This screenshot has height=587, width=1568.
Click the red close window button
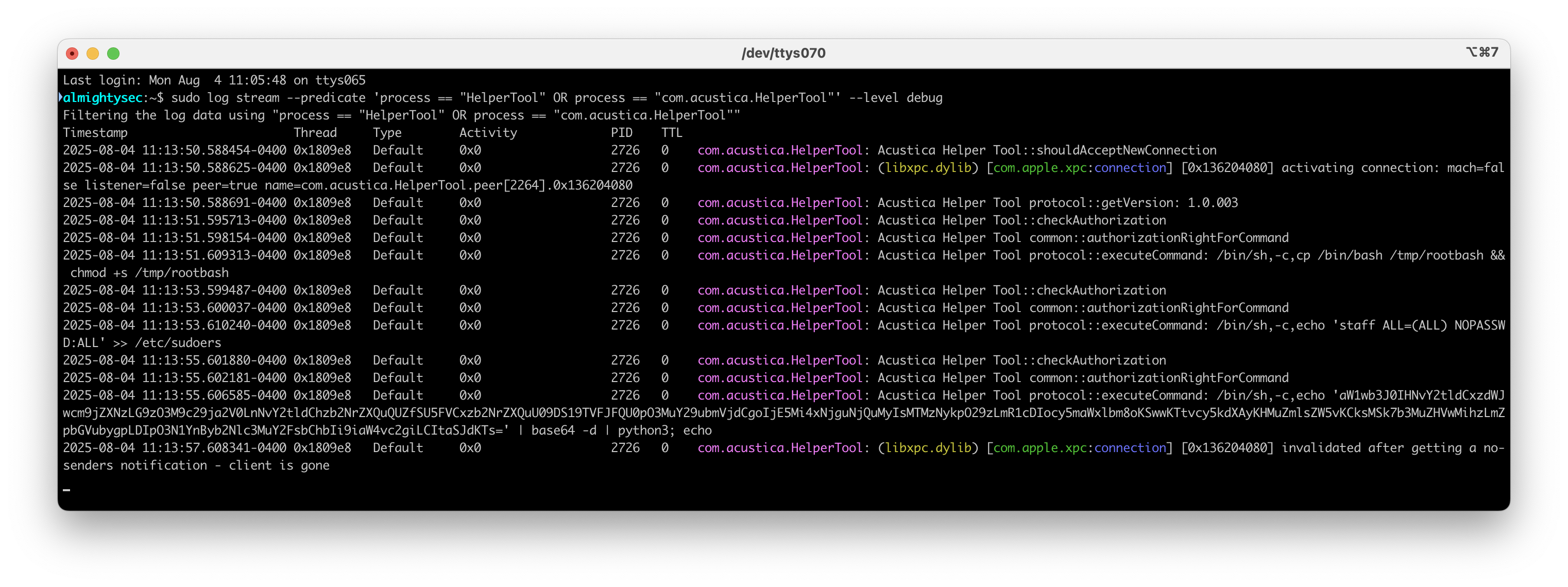(x=72, y=54)
